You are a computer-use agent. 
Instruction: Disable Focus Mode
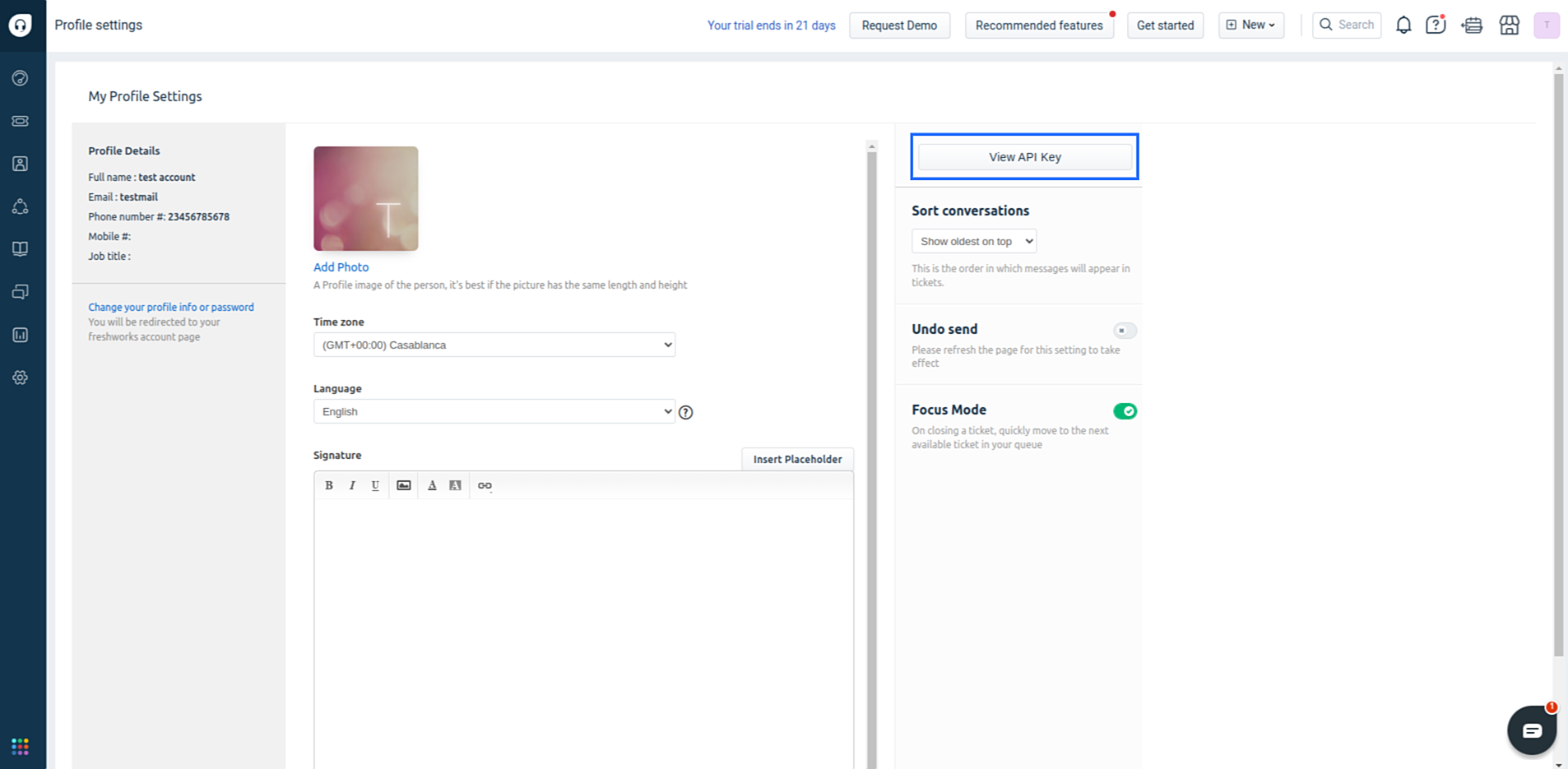click(1125, 410)
